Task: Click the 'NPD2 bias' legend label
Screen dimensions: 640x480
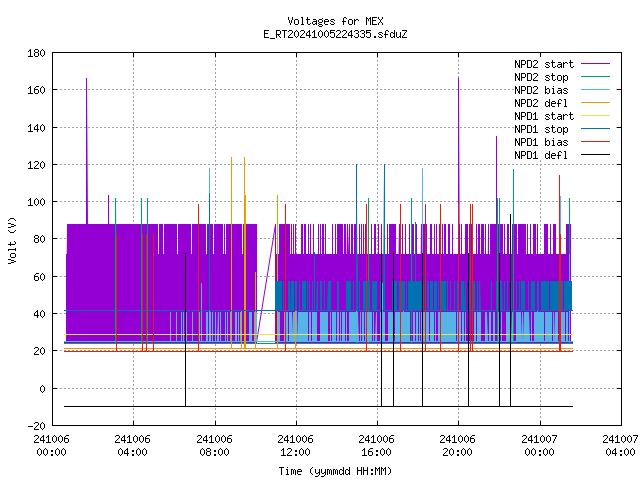Action: pos(541,90)
